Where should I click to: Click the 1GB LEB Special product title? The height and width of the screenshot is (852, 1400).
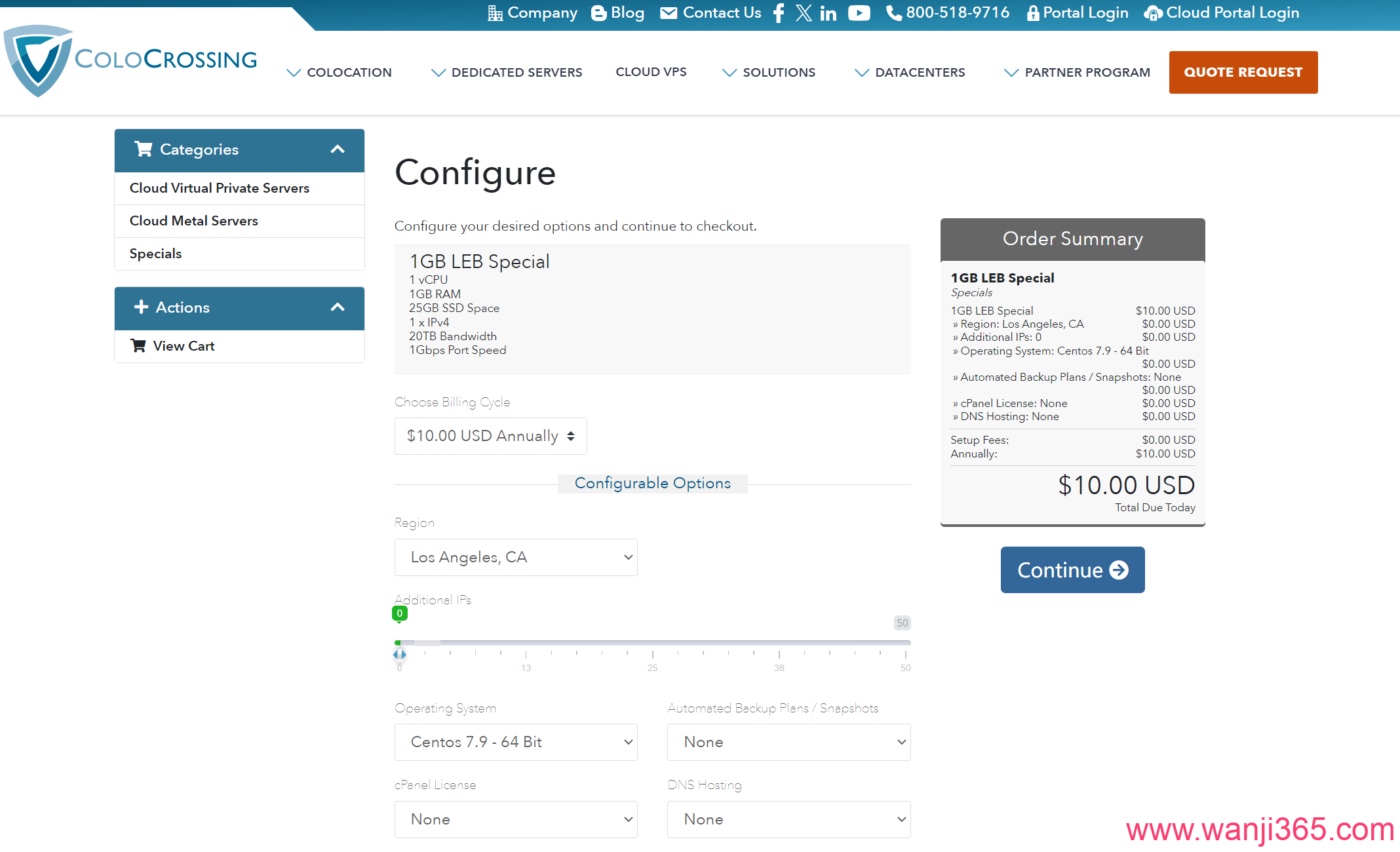click(480, 261)
